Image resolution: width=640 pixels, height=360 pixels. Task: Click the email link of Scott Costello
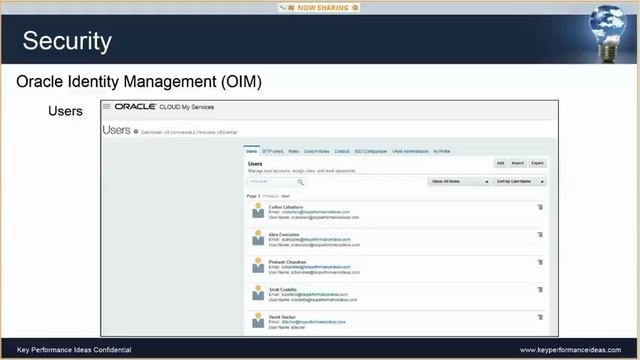[x=315, y=294]
